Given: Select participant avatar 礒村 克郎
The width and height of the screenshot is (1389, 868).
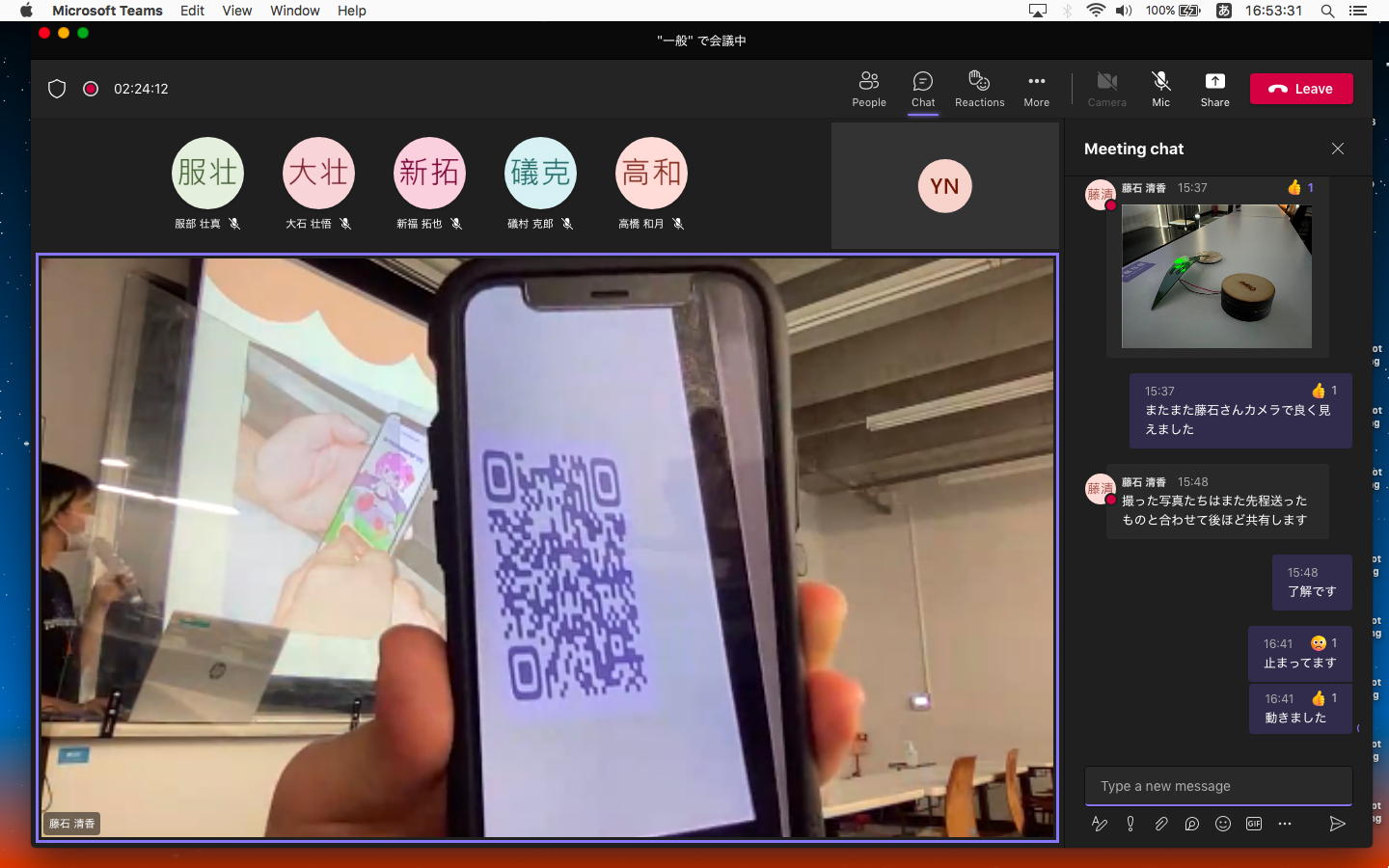Looking at the screenshot, I should tap(540, 173).
